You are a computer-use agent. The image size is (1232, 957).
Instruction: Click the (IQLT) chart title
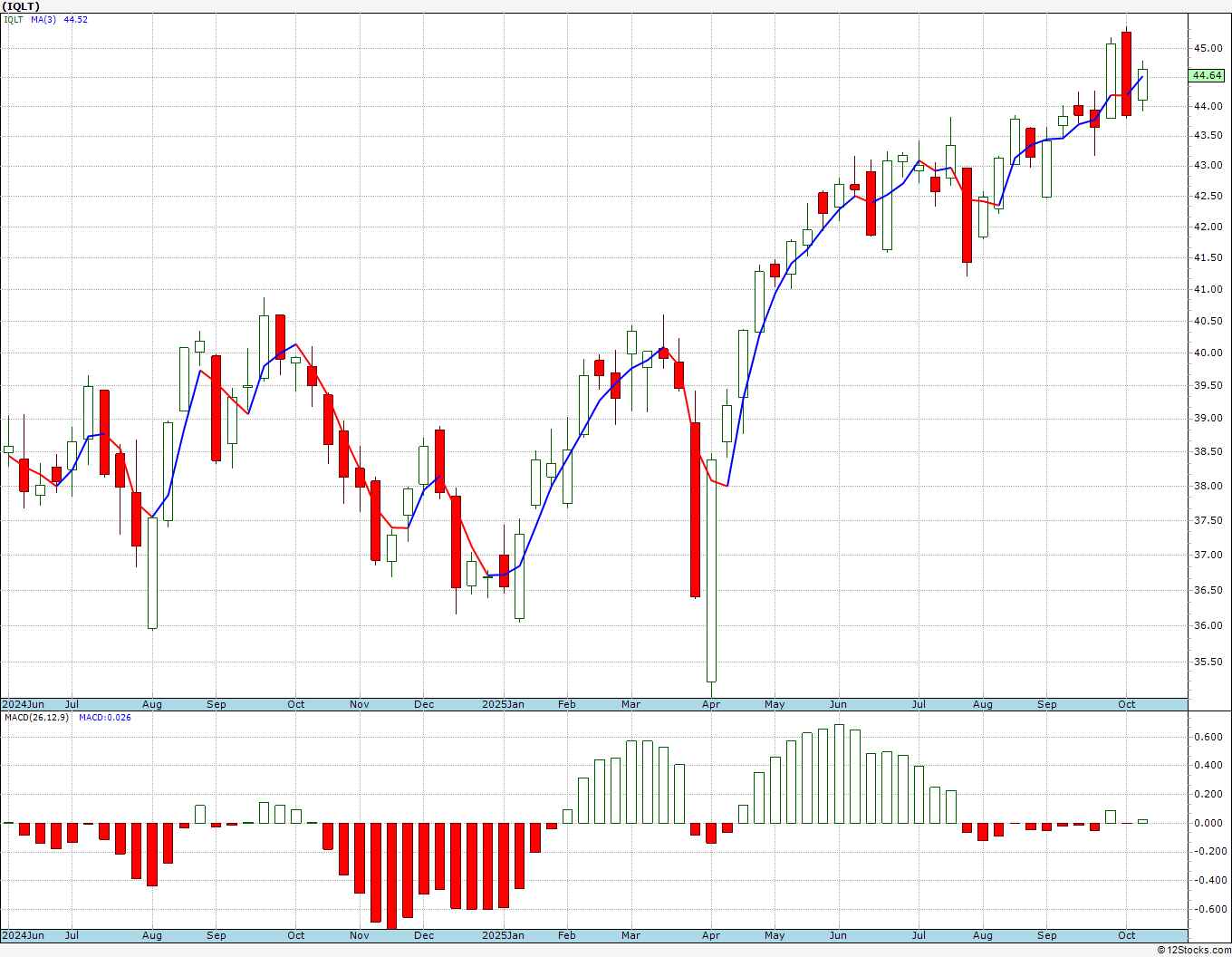click(20, 6)
